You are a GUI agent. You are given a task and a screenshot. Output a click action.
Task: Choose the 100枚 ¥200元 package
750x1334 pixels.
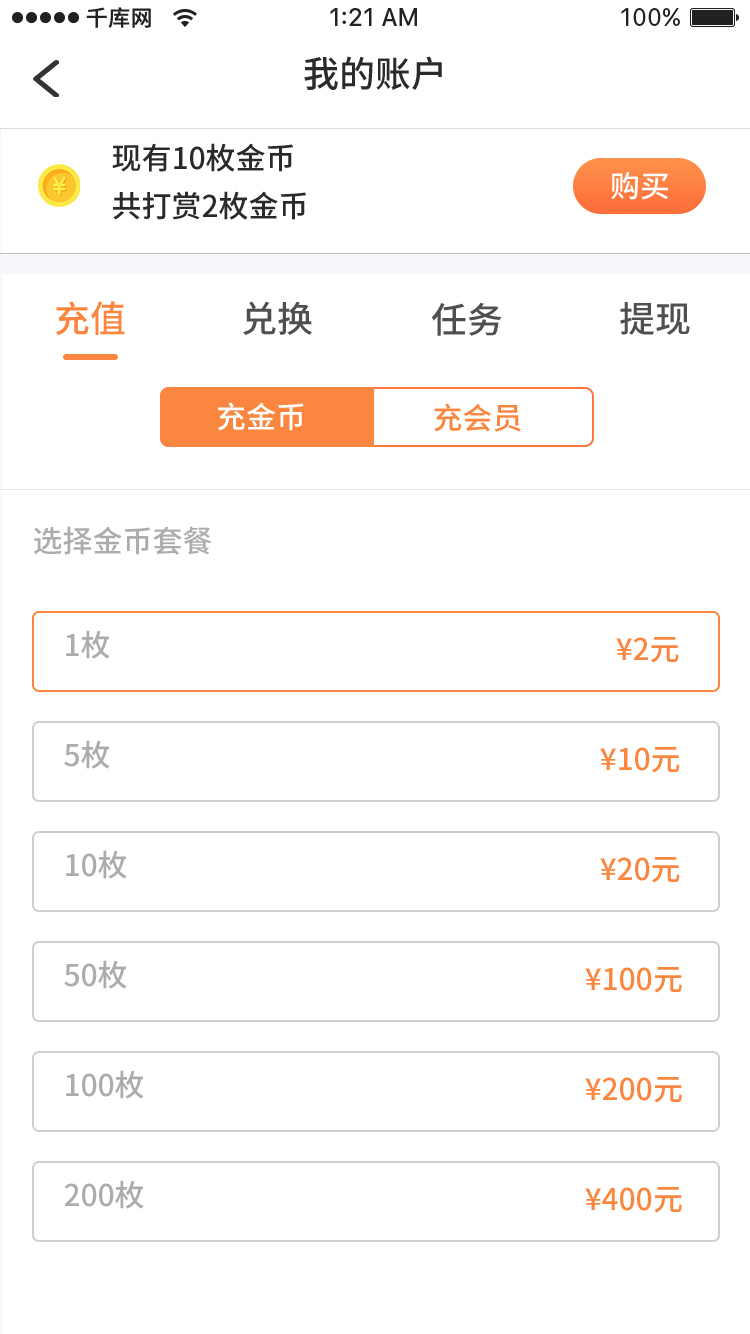[x=376, y=1091]
